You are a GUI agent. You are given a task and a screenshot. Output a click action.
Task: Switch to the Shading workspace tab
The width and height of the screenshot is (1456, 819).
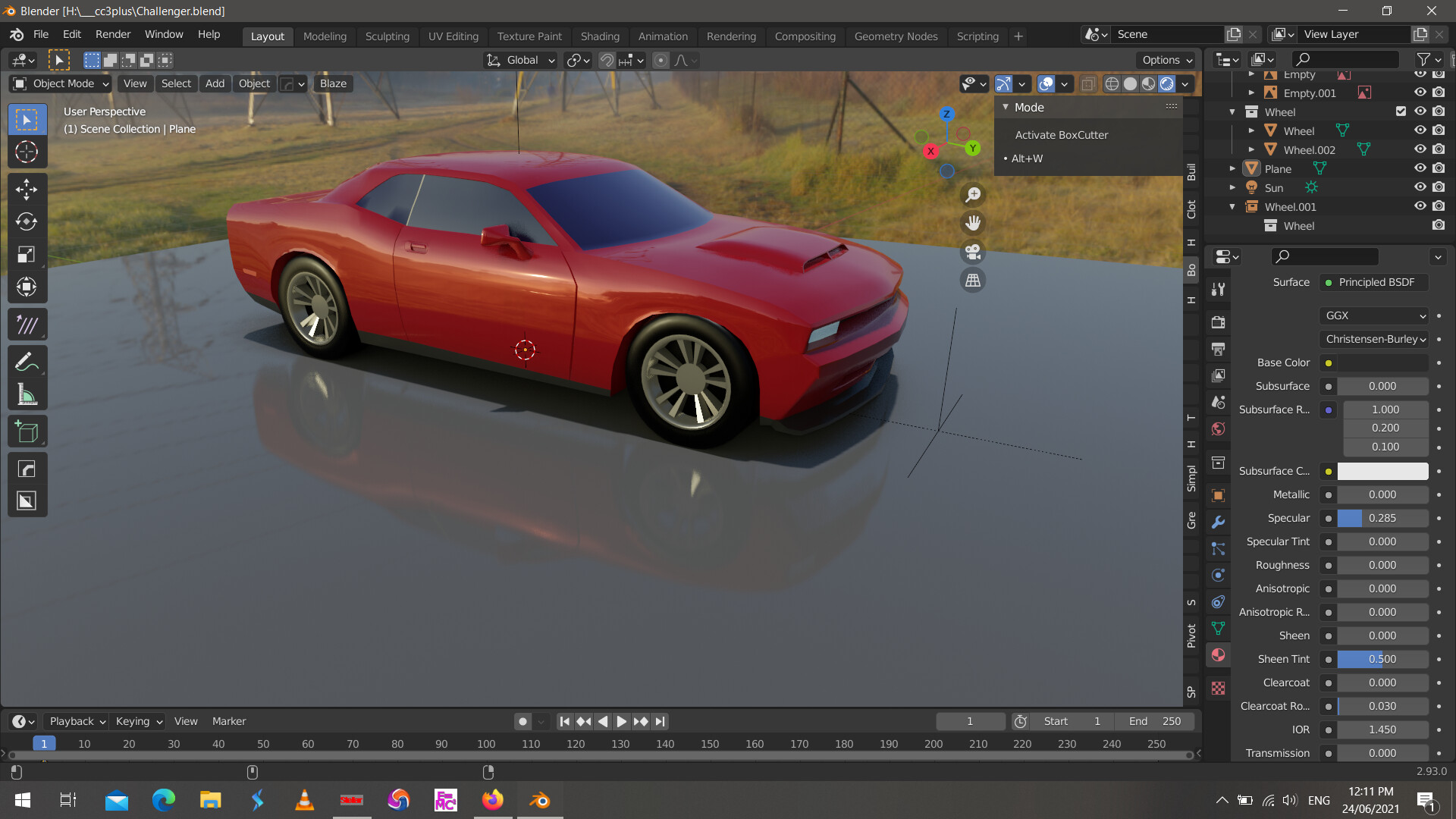pos(600,36)
